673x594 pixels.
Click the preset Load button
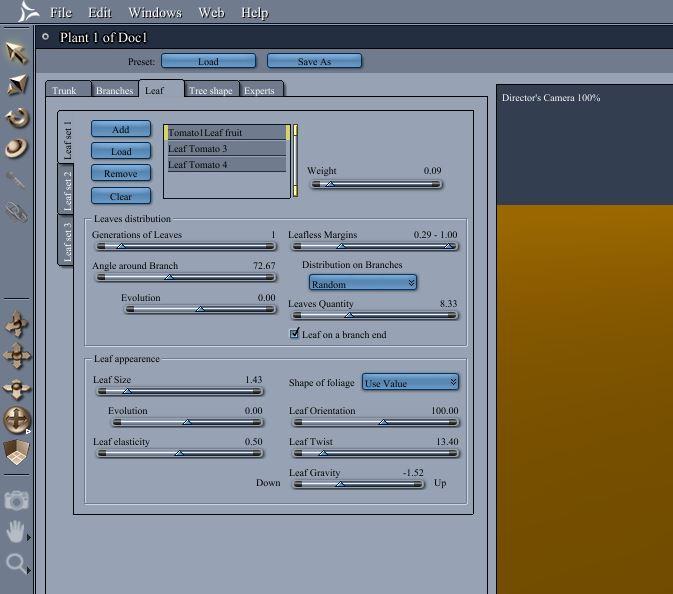(209, 61)
